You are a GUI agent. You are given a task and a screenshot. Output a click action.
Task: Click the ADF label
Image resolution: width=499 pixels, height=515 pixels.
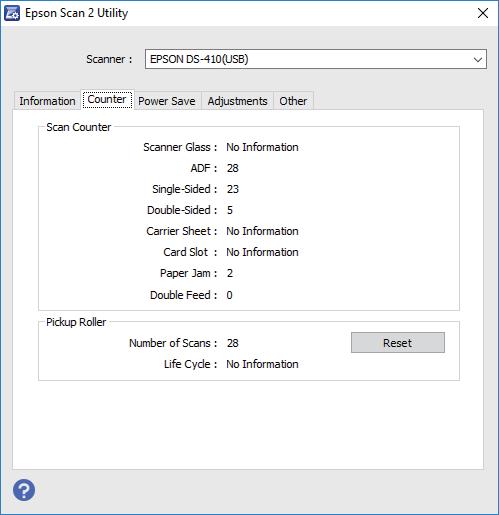point(204,168)
